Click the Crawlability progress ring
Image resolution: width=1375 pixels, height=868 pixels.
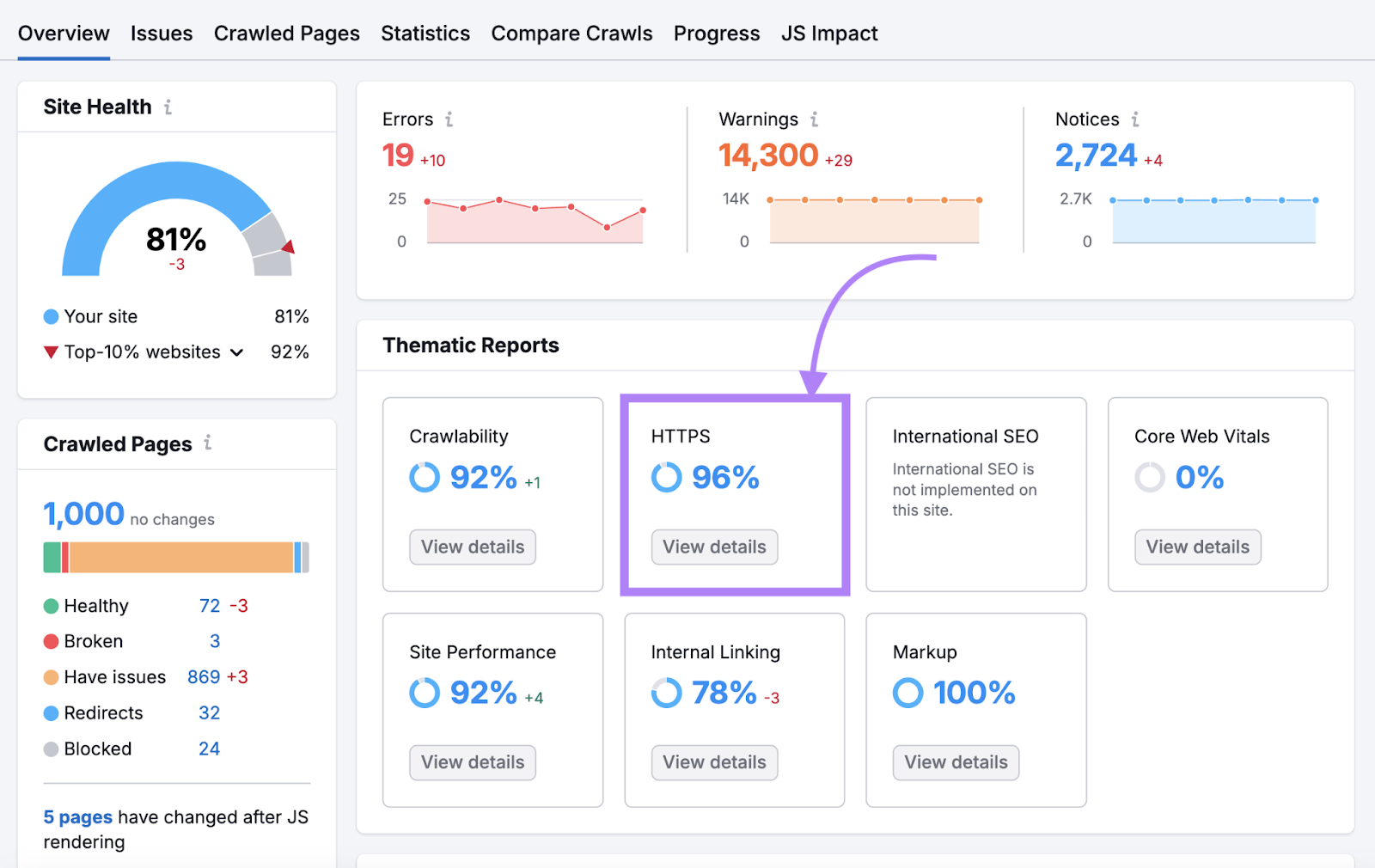tap(424, 478)
